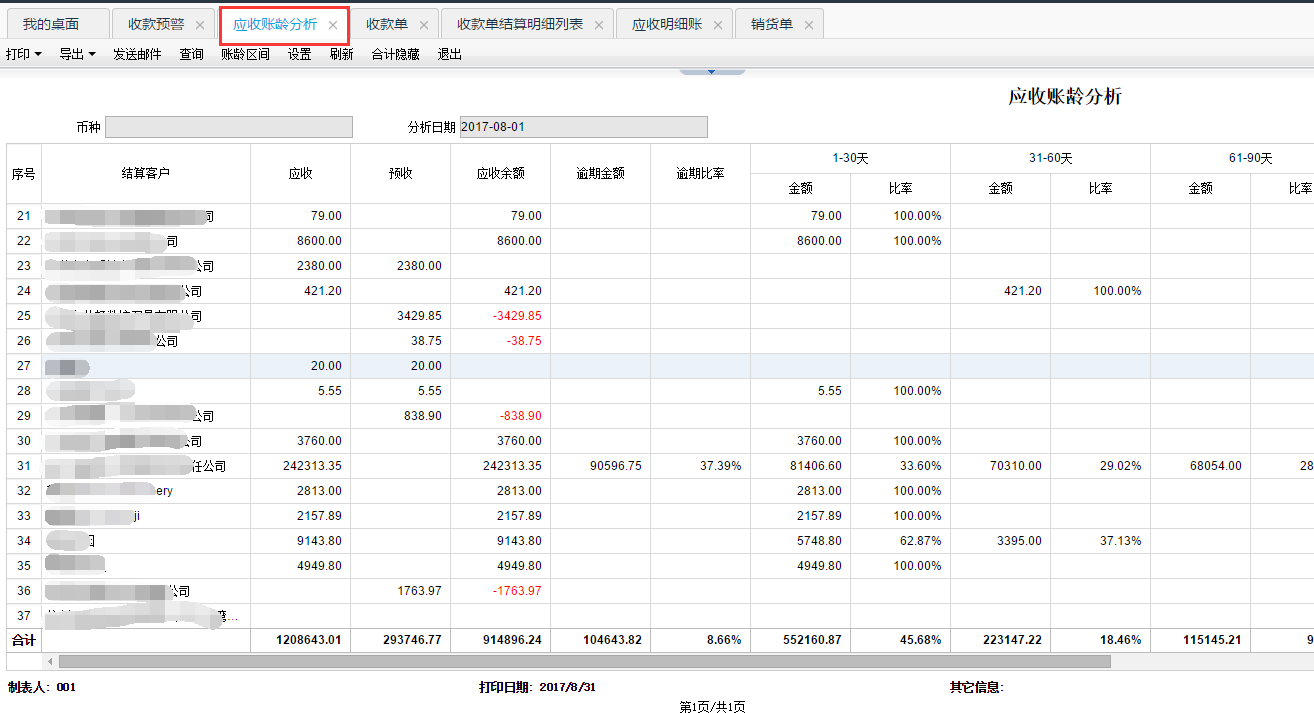Open 账龄区间 settings
Image resolution: width=1314 pixels, height=713 pixels.
coord(246,54)
